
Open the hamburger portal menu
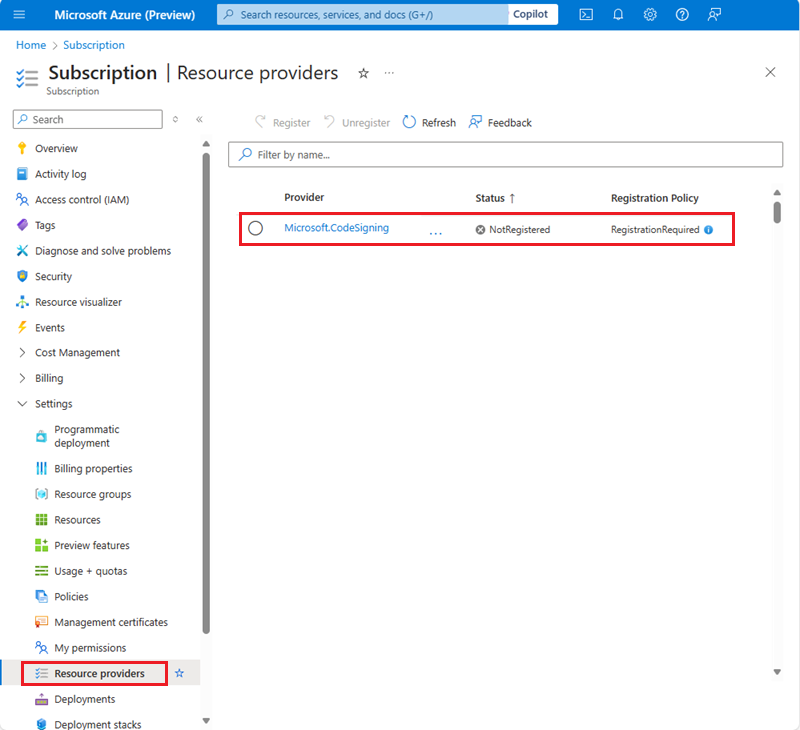click(19, 14)
